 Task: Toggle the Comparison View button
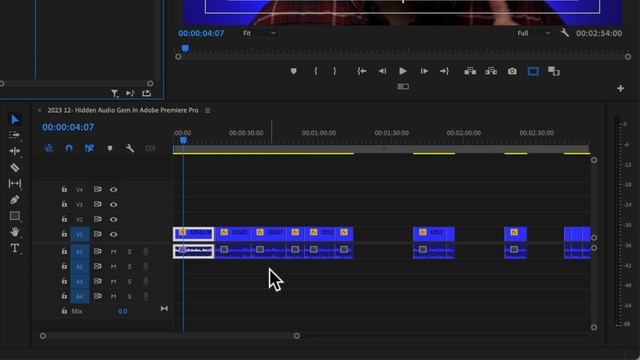pos(554,71)
